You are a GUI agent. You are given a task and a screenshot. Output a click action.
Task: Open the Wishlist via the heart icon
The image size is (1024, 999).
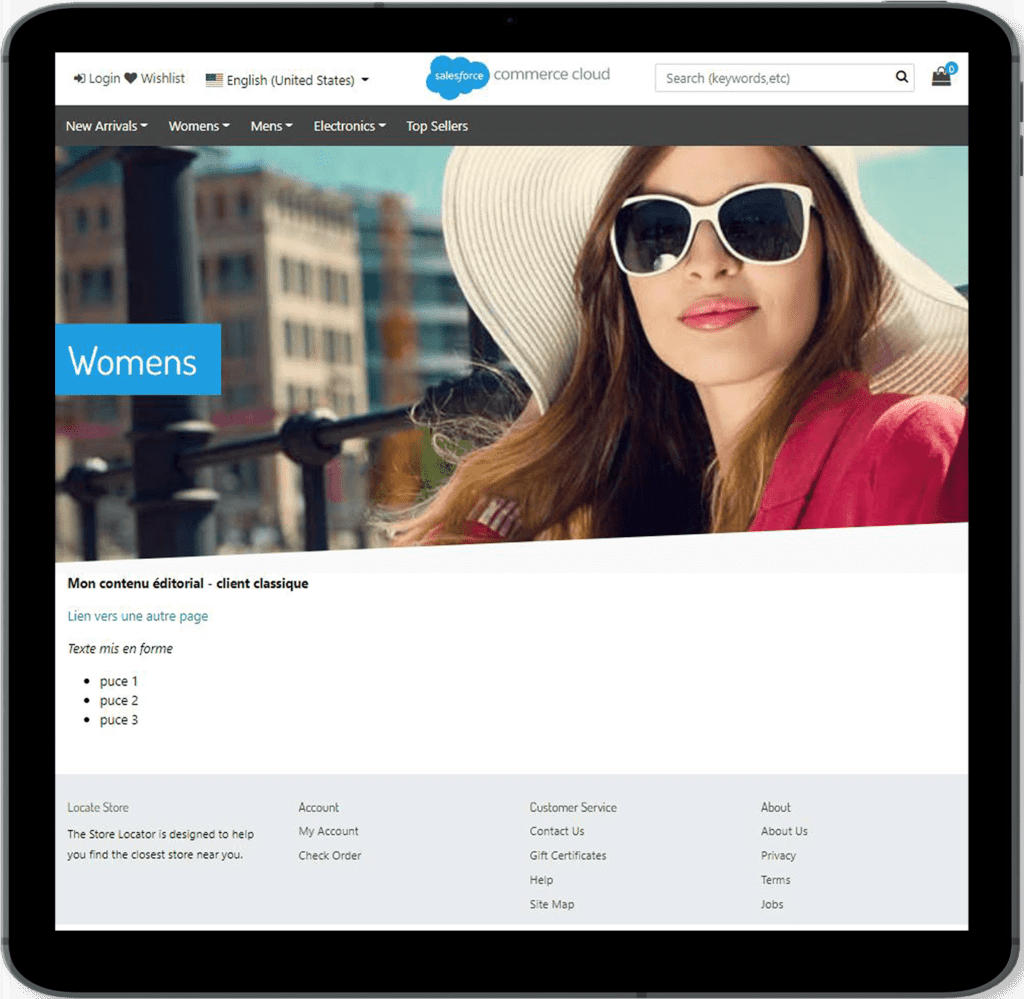point(130,78)
